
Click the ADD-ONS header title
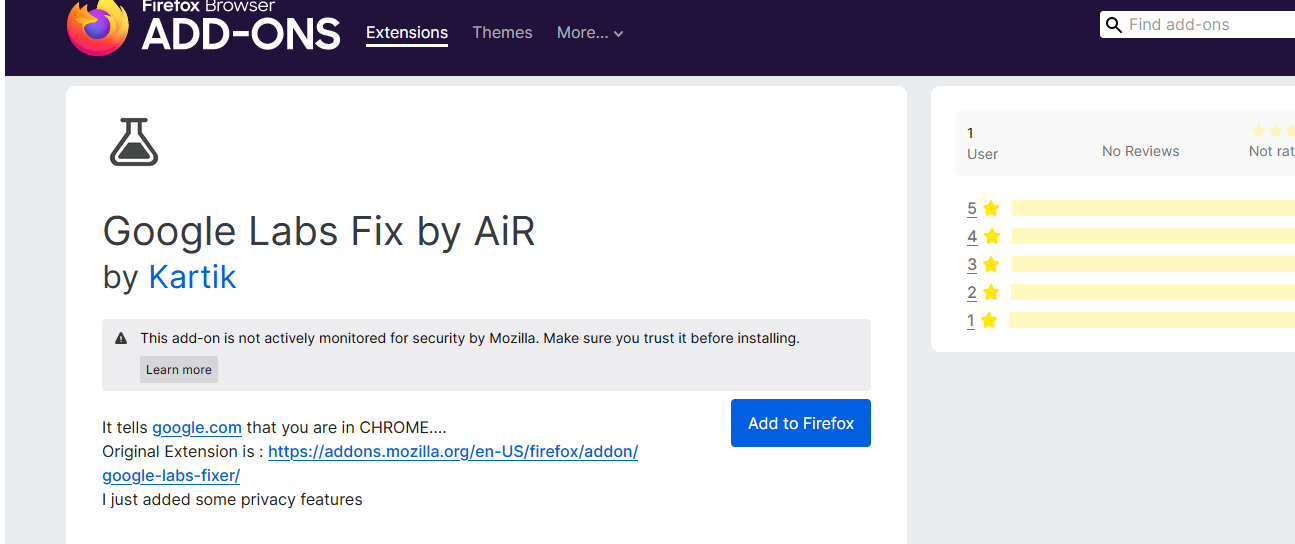click(x=241, y=35)
